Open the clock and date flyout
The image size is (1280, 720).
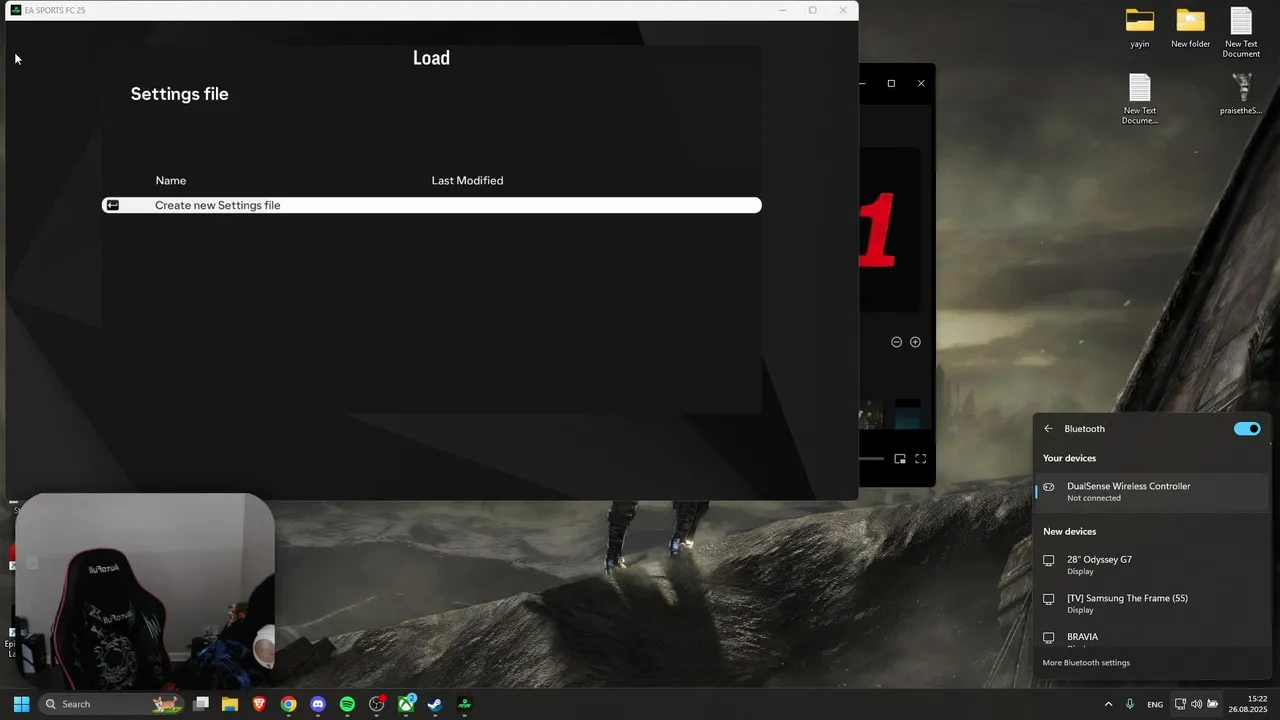(x=1249, y=704)
